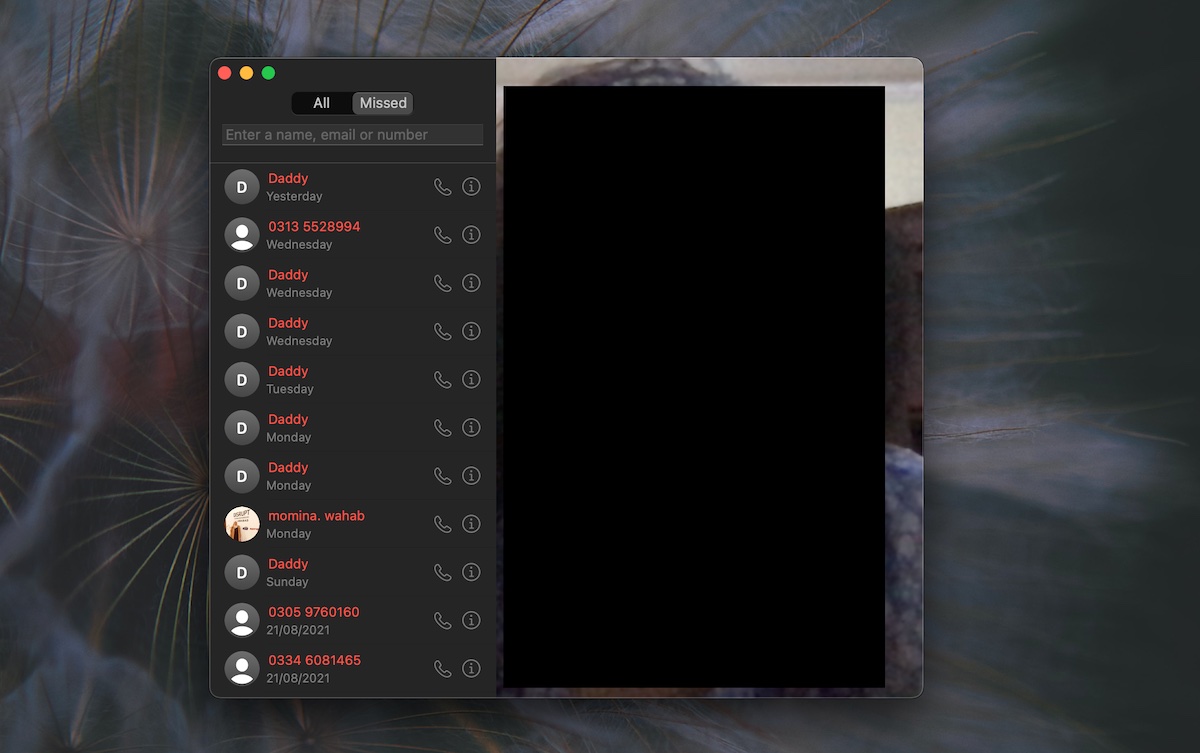Viewport: 1200px width, 753px height.
Task: Show info for Daddy's Sunday call
Action: [471, 572]
